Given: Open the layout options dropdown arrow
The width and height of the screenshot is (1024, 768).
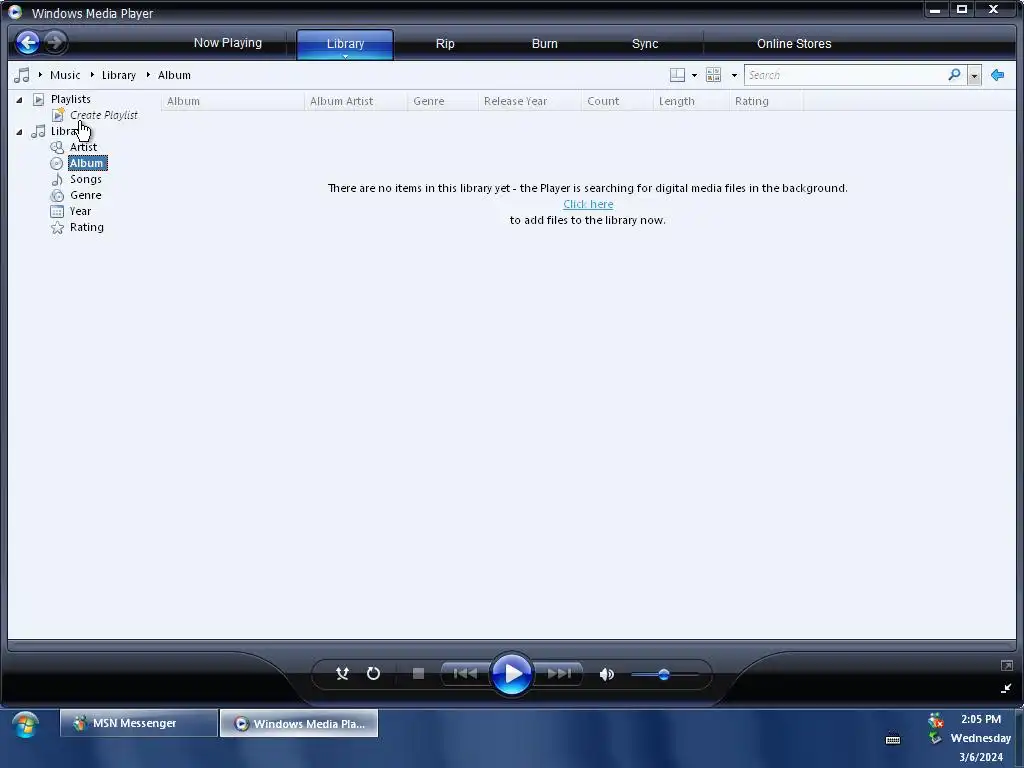Looking at the screenshot, I should tap(694, 76).
